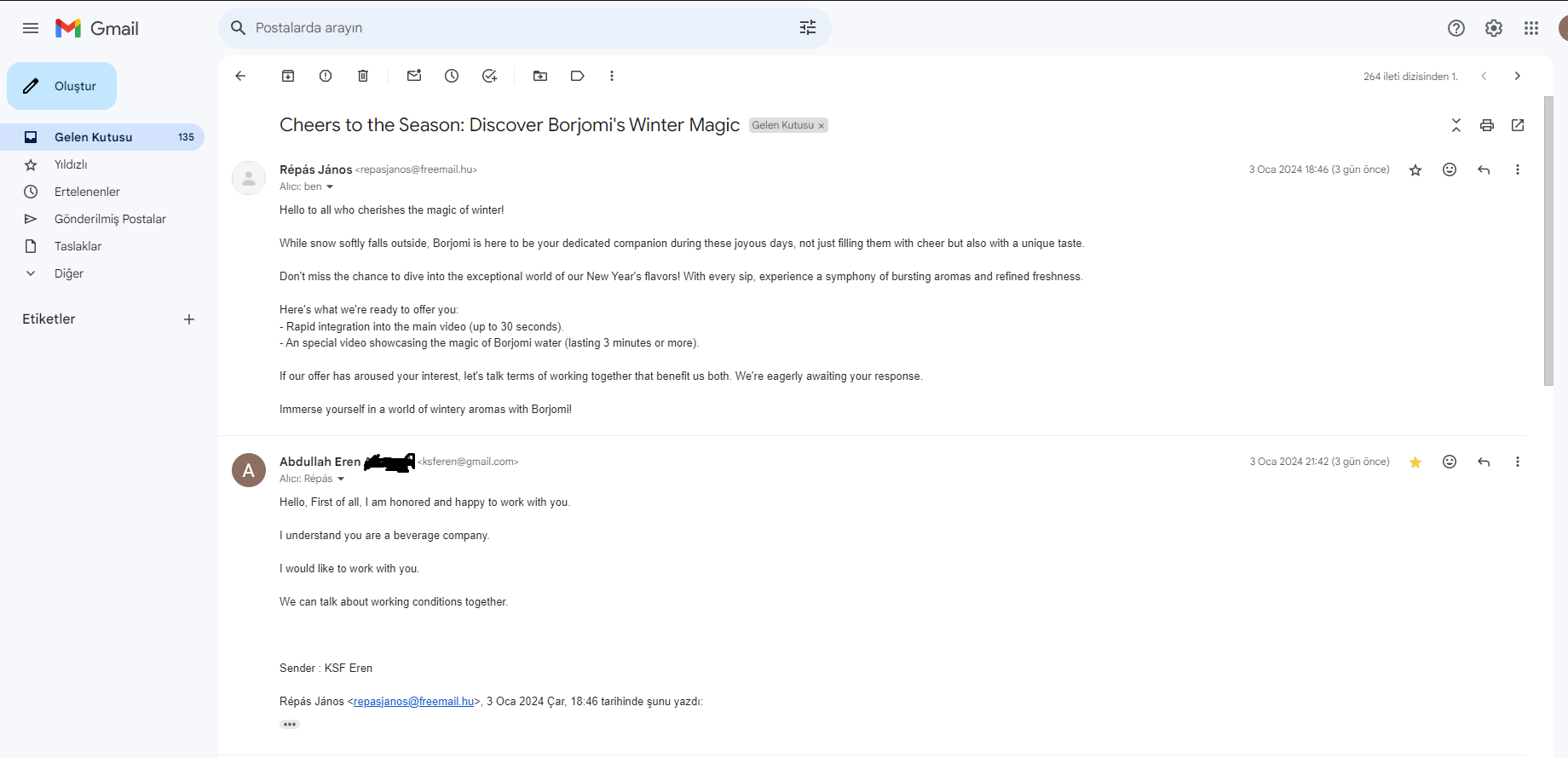Archive this conversation

(x=288, y=76)
